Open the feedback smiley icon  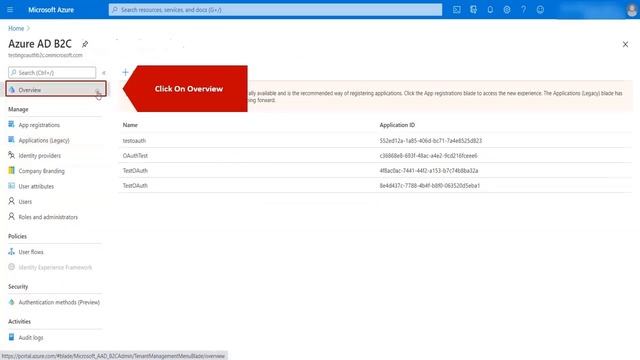pyautogui.click(x=540, y=9)
